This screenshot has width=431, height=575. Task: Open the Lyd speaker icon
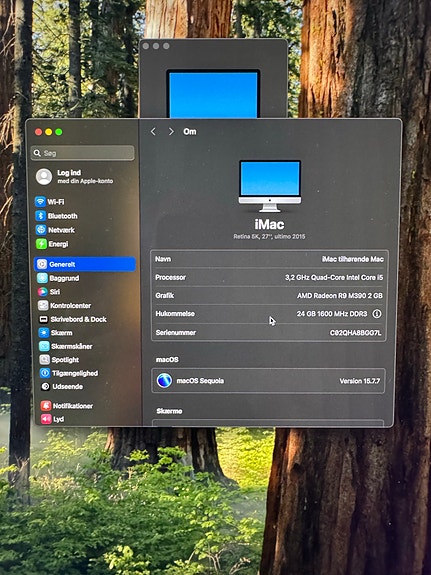pos(46,419)
